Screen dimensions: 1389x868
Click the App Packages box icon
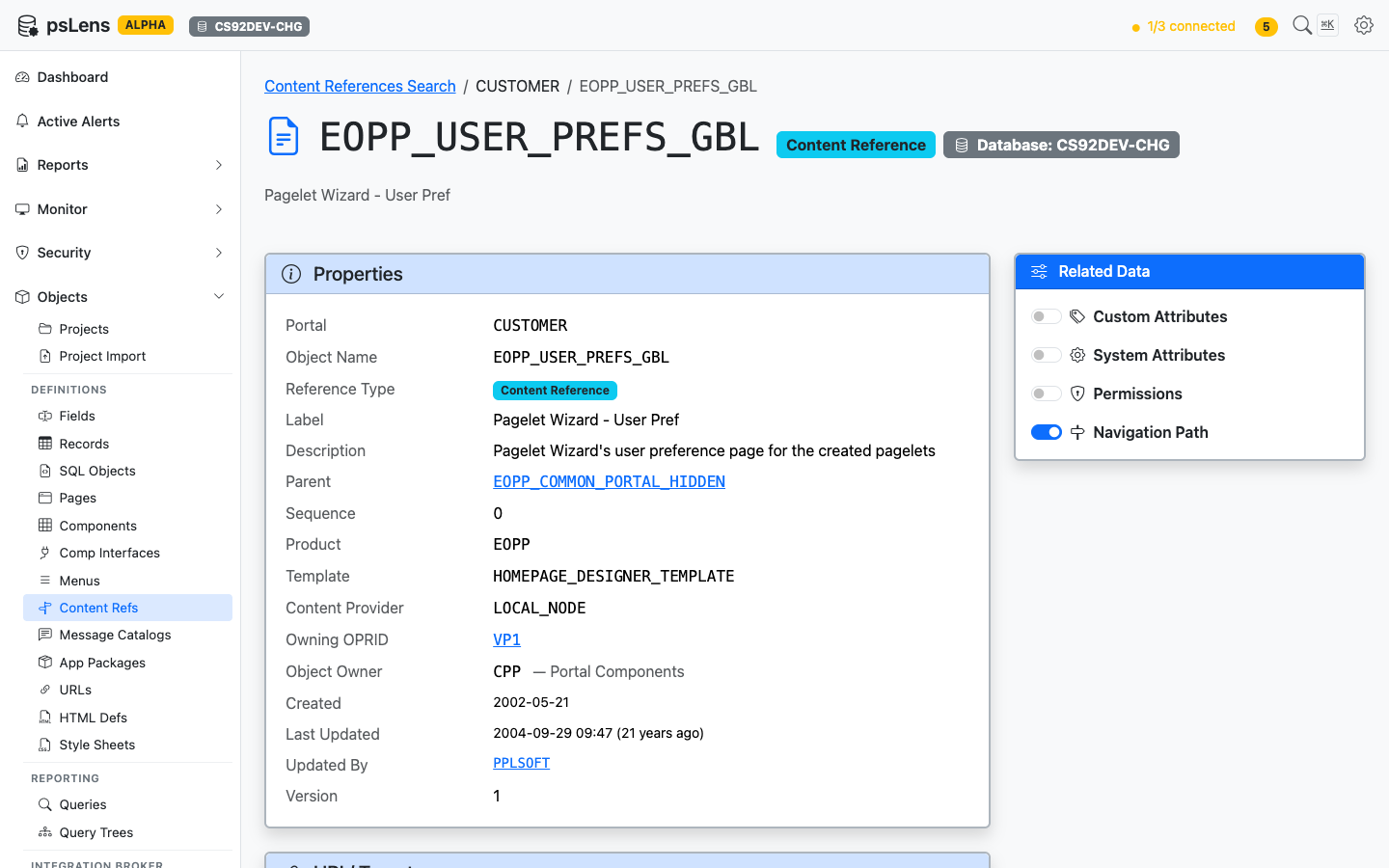click(x=45, y=663)
